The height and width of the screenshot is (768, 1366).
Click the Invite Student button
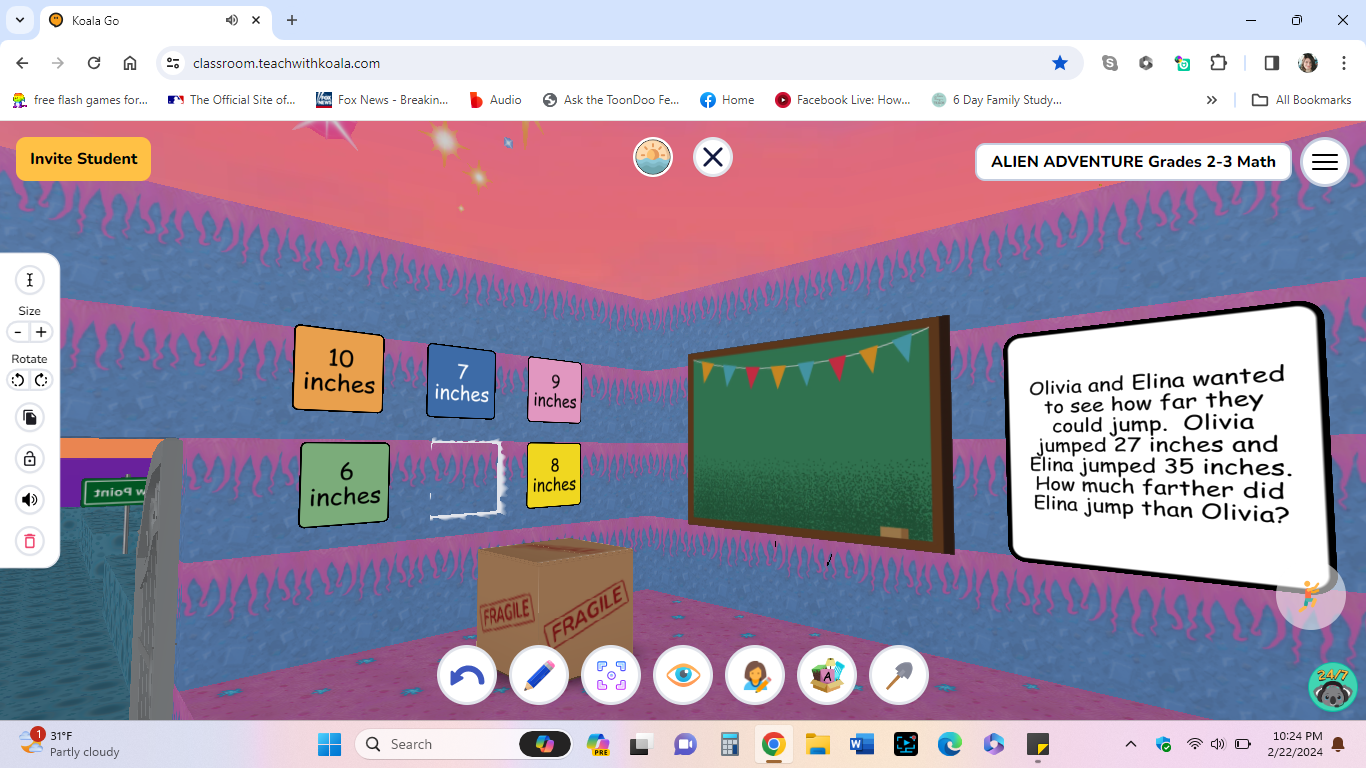click(83, 158)
